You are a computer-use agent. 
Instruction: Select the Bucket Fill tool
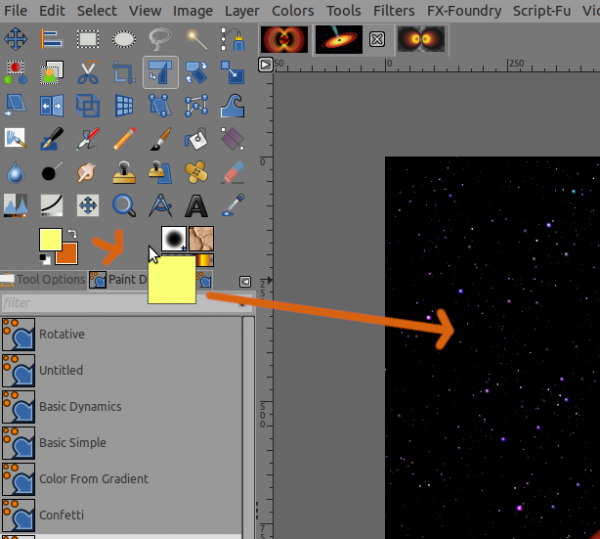(196, 139)
